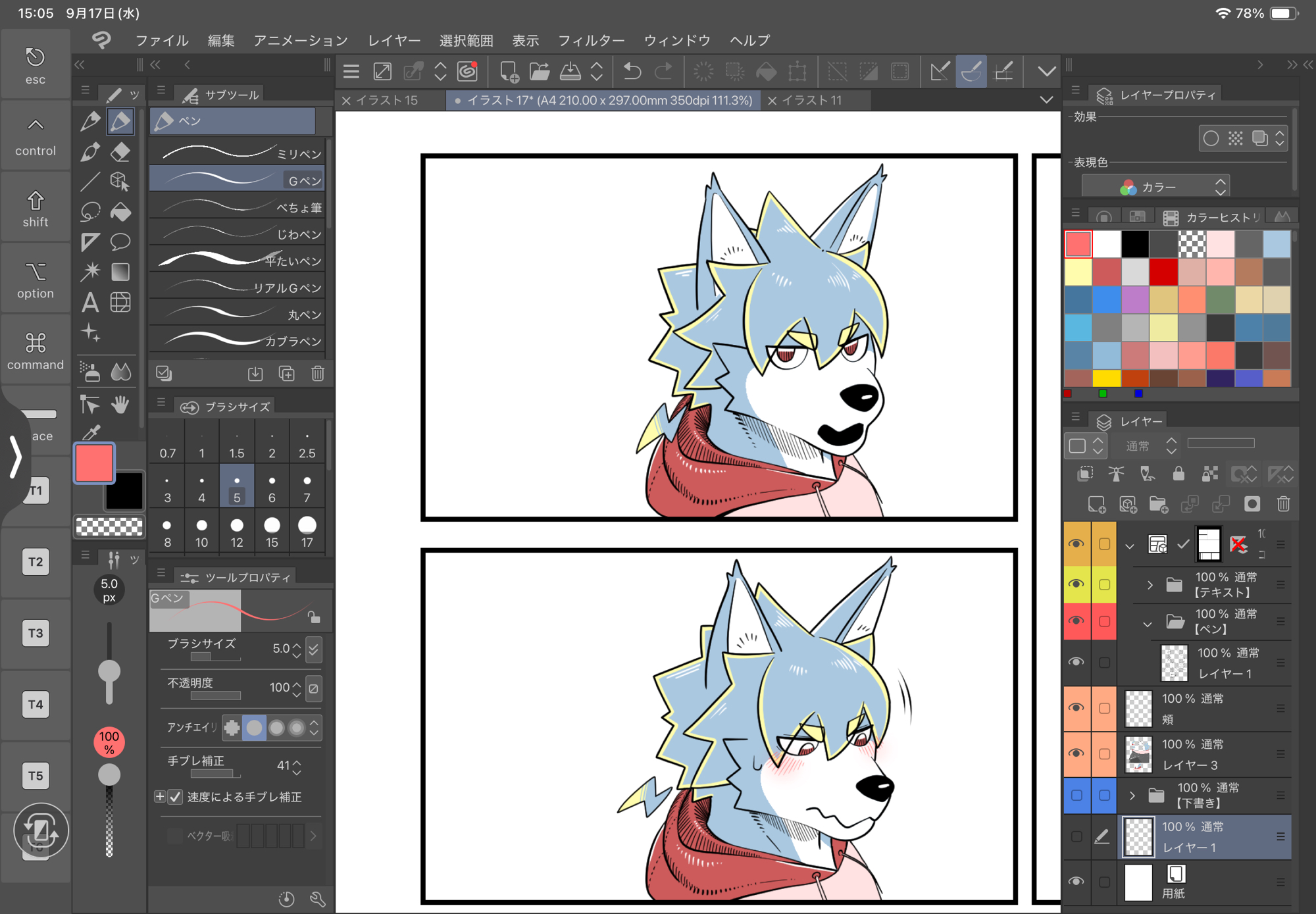This screenshot has height=914, width=1316.
Task: Open the フィルター menu
Action: [590, 40]
